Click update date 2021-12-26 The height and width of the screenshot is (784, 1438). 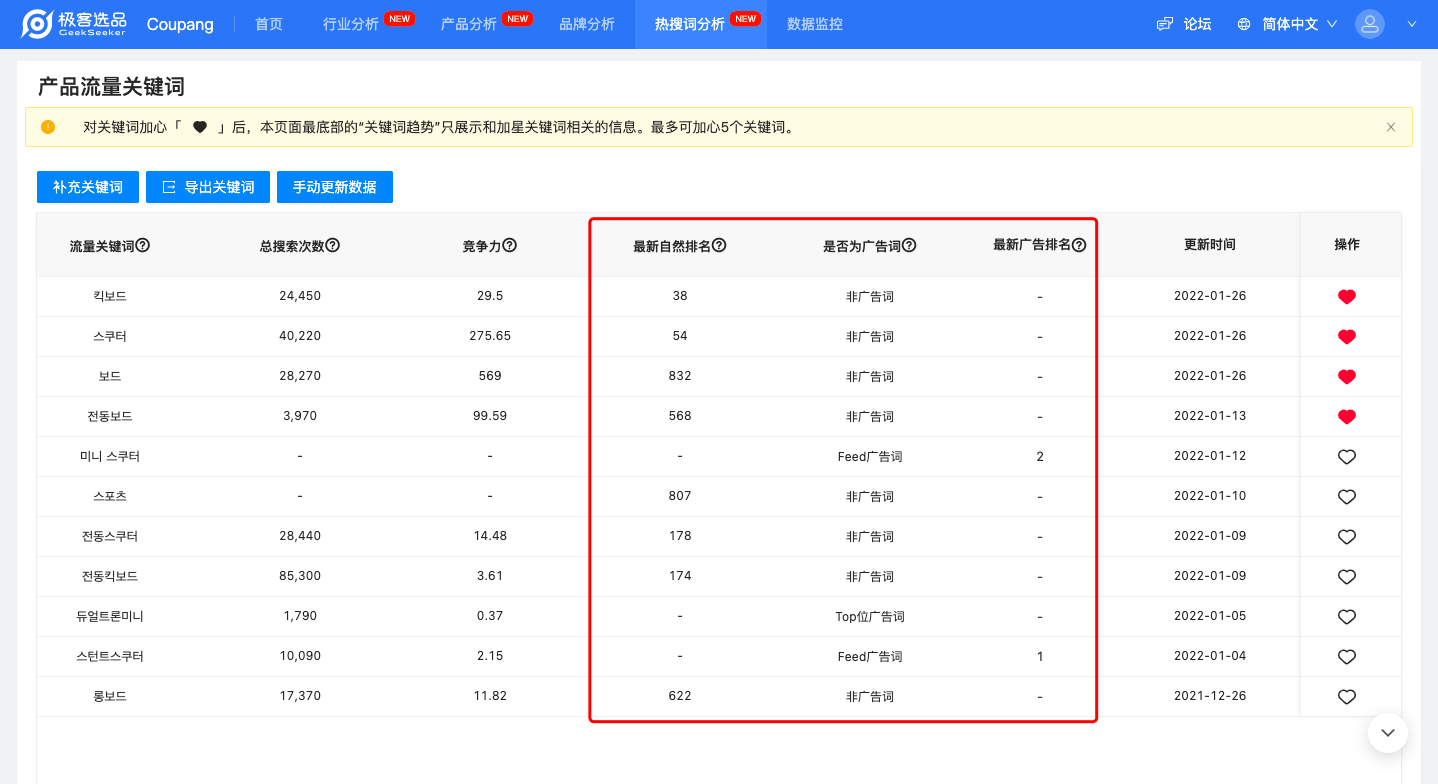(x=1210, y=697)
